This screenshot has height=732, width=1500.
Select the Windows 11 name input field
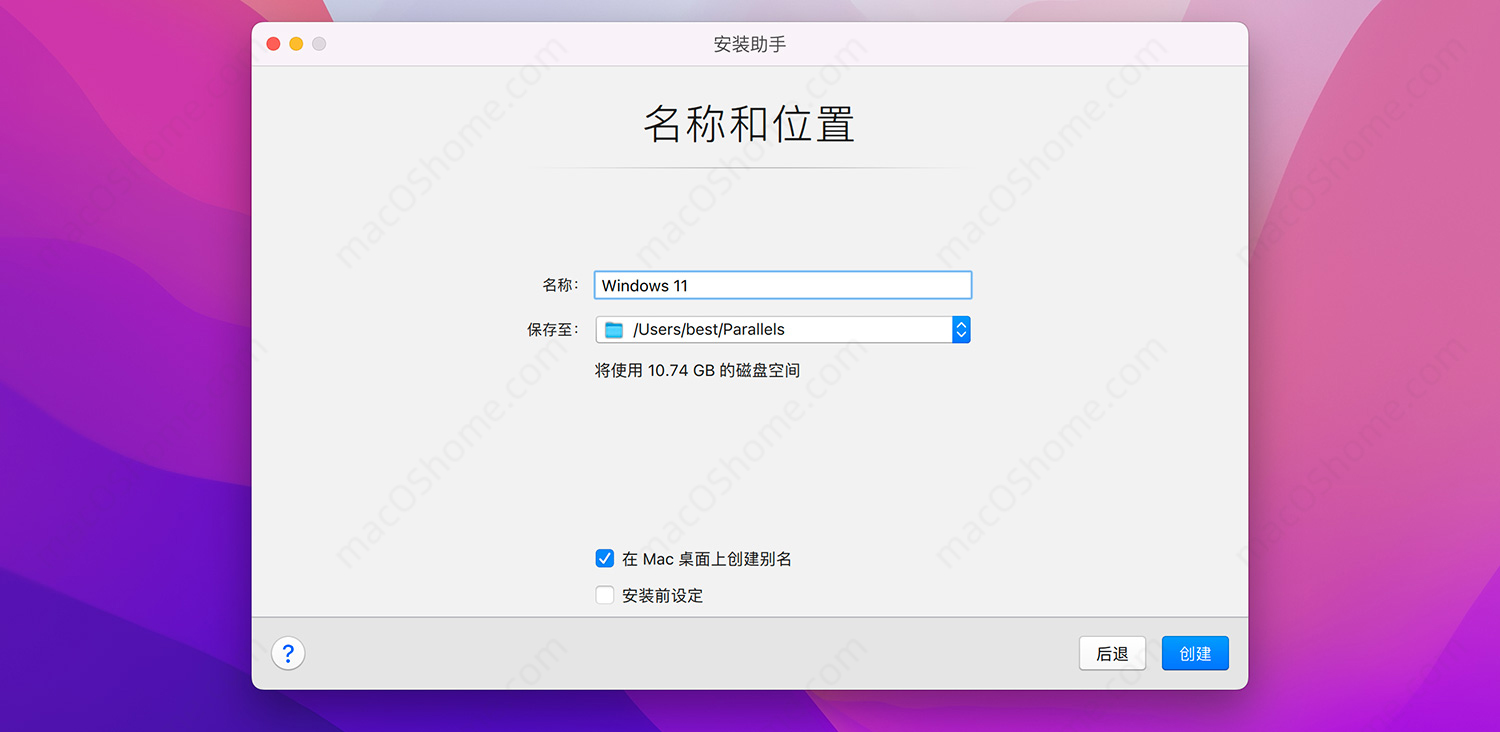point(782,285)
